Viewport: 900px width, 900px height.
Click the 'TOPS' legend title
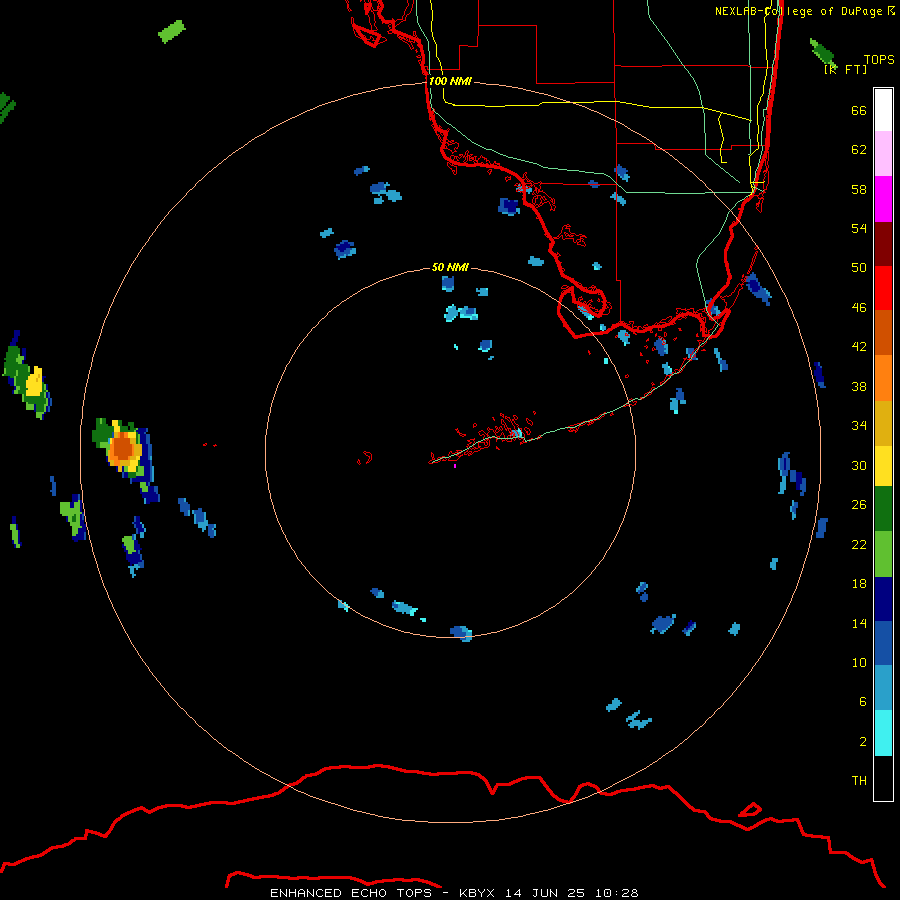tap(879, 59)
